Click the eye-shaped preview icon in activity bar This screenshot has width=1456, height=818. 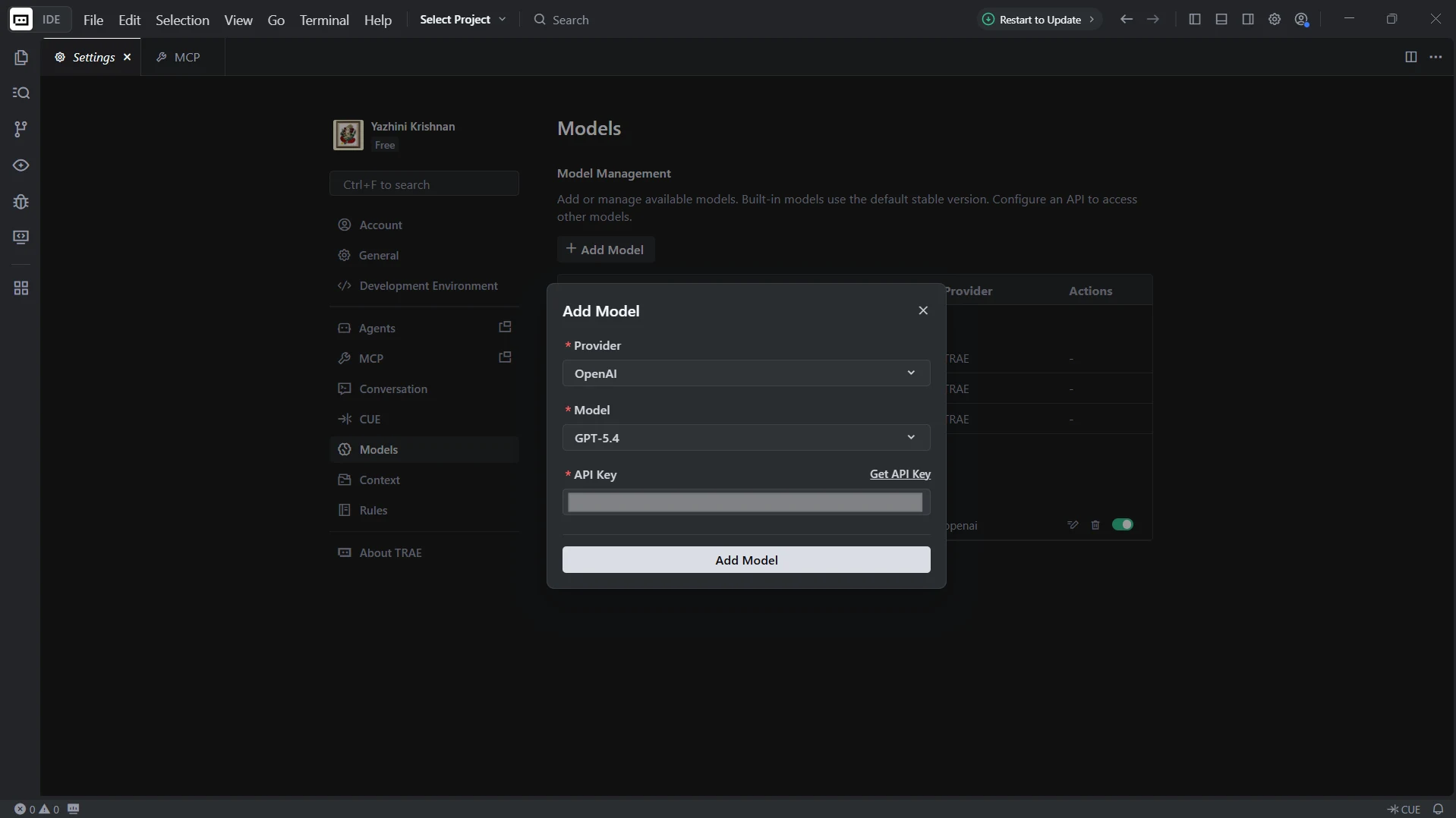point(20,165)
